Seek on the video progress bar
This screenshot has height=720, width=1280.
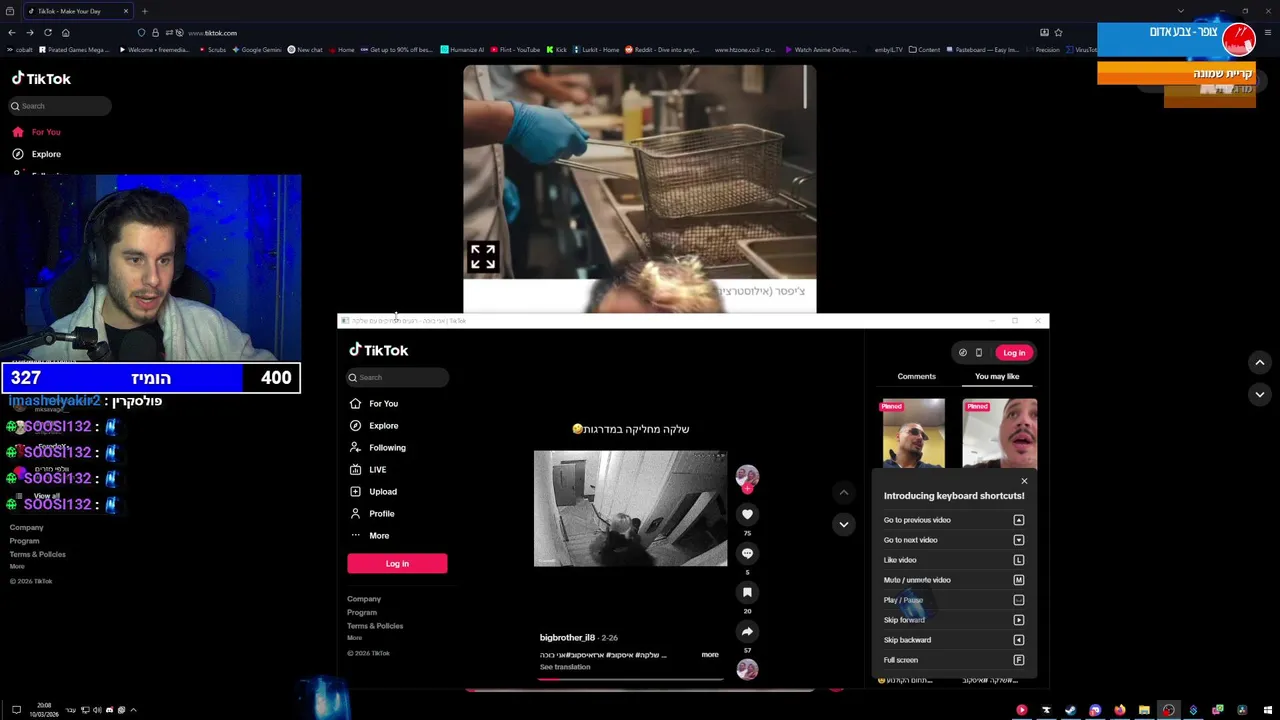(630, 679)
